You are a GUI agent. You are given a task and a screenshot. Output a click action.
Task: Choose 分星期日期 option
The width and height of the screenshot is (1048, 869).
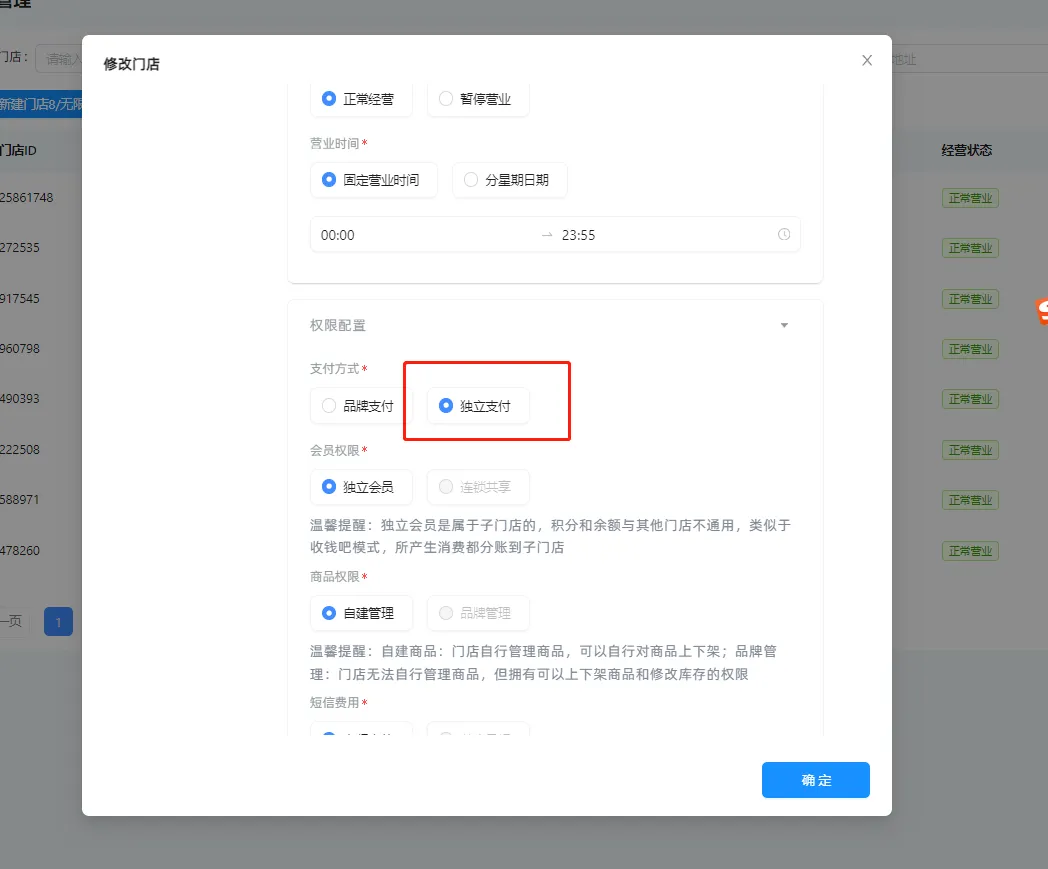[509, 180]
